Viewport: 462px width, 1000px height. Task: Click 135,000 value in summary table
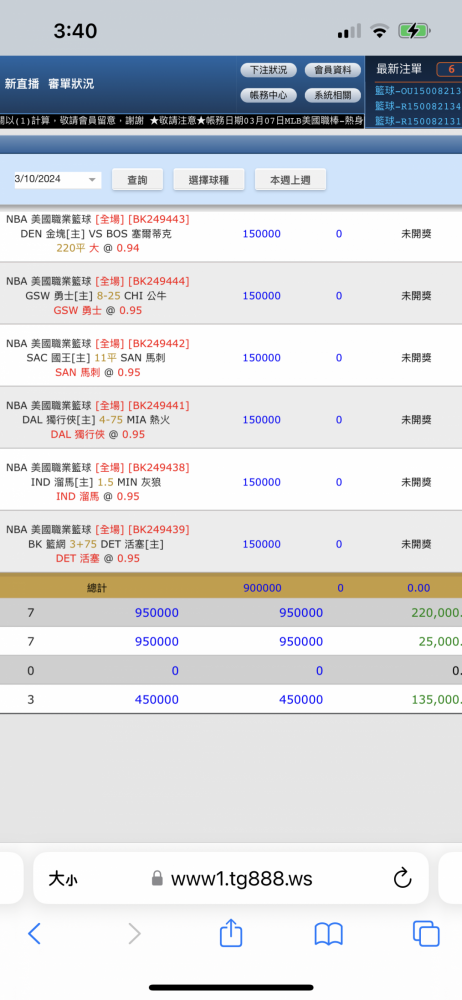(436, 700)
